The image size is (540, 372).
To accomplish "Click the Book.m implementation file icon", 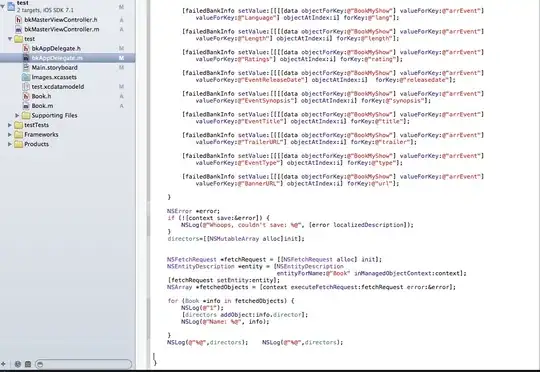I will 26,106.
